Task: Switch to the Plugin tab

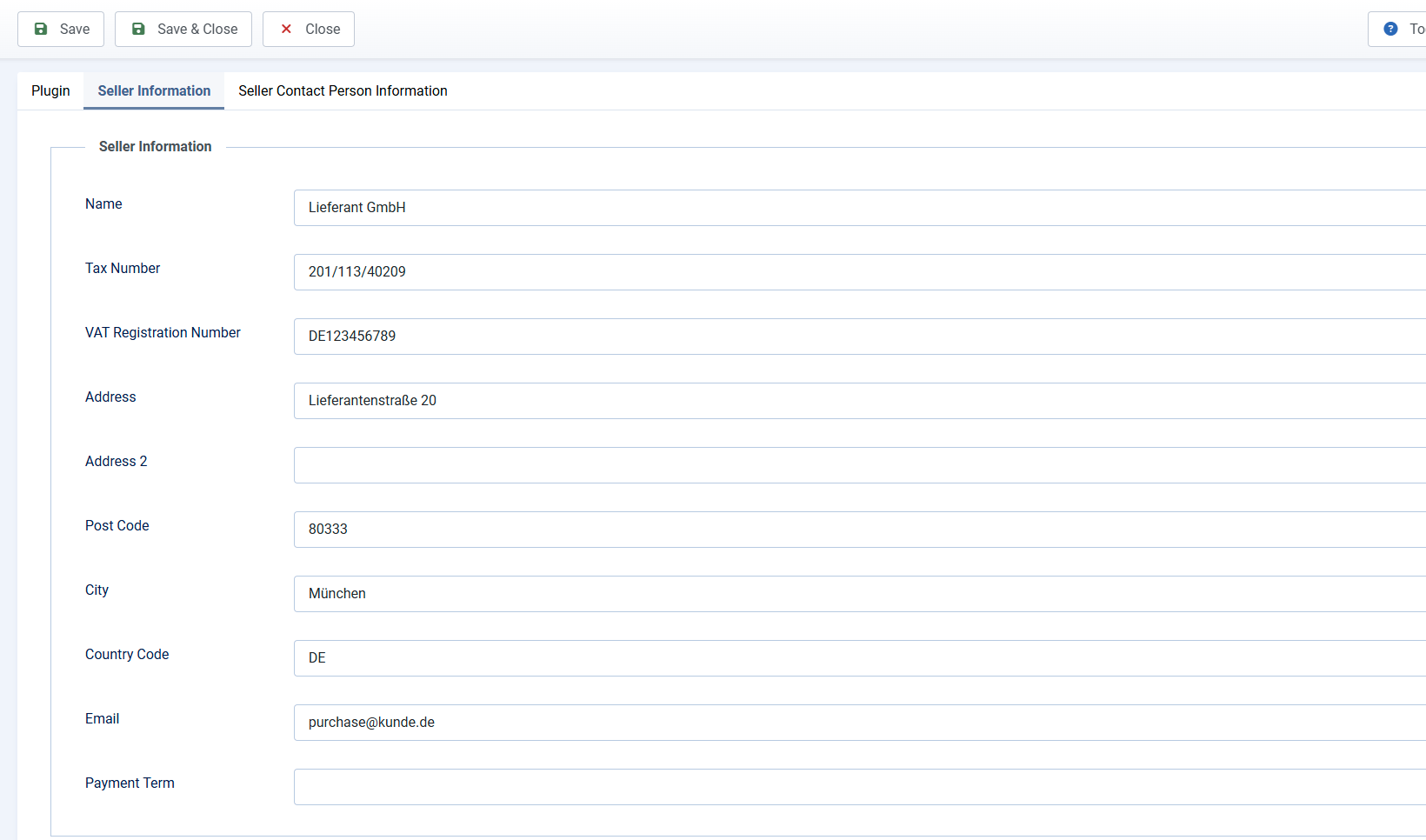Action: pos(50,90)
